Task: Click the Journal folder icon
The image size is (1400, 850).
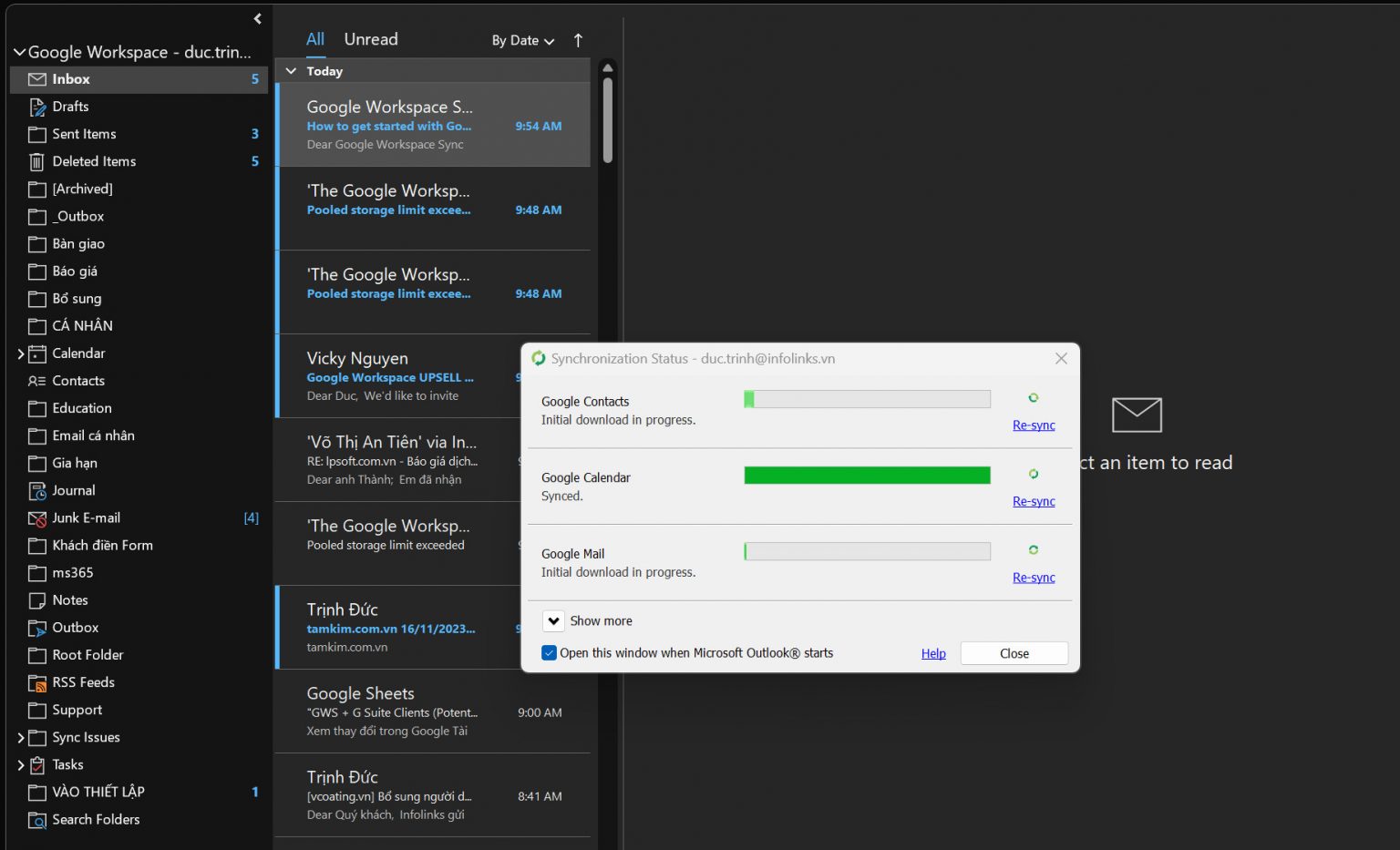Action: 37,491
